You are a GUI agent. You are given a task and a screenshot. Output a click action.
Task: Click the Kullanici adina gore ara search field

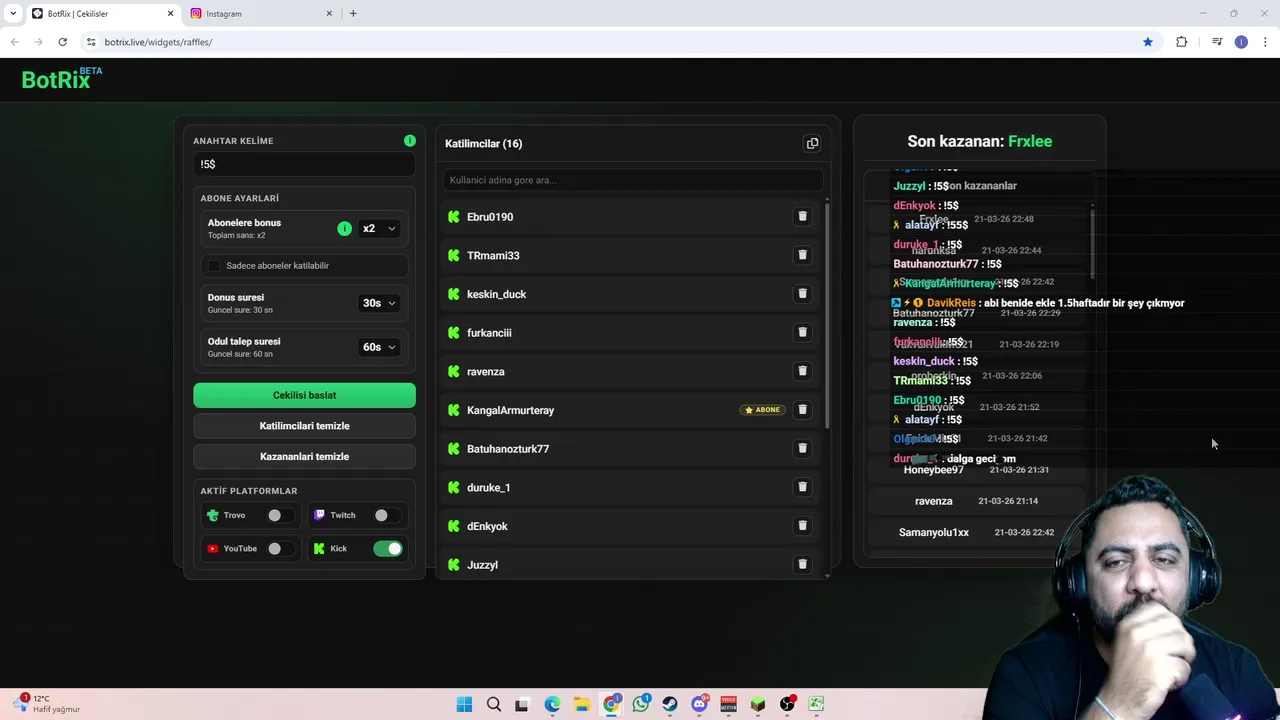coord(633,180)
